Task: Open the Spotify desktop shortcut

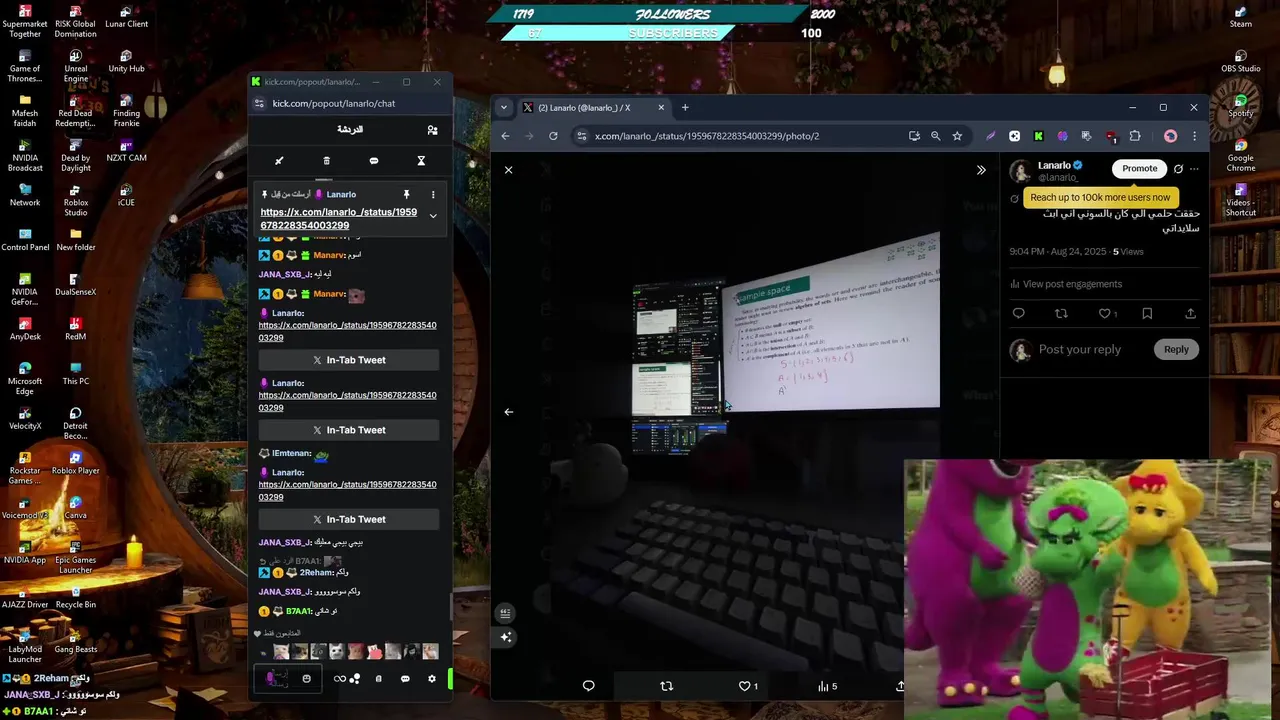Action: (x=1241, y=107)
